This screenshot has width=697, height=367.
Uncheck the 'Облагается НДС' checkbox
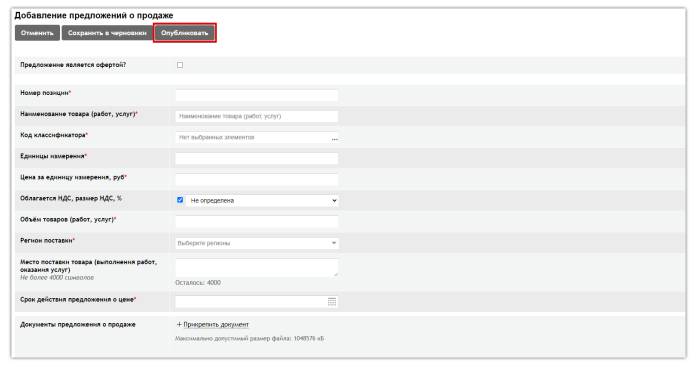point(180,200)
